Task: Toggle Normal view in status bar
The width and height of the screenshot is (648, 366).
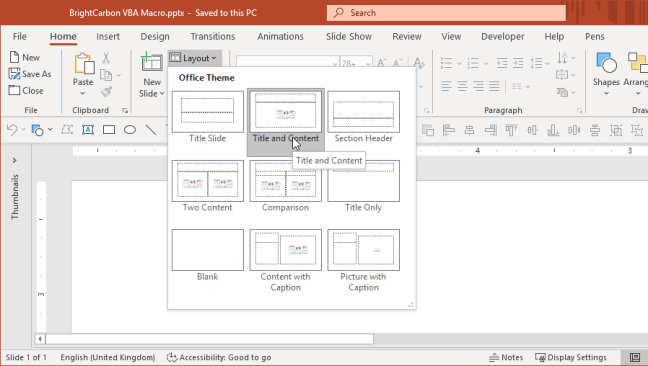Action: (x=635, y=357)
